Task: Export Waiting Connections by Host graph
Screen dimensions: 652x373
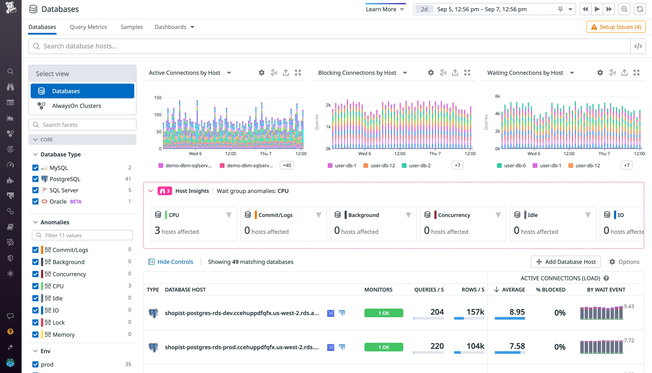Action: 624,73
